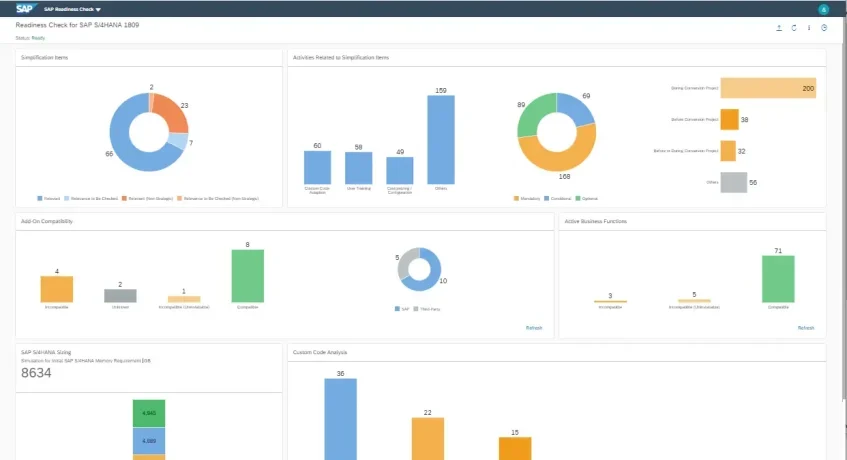Click the Relevance to Be Checked legend swatch

66,199
